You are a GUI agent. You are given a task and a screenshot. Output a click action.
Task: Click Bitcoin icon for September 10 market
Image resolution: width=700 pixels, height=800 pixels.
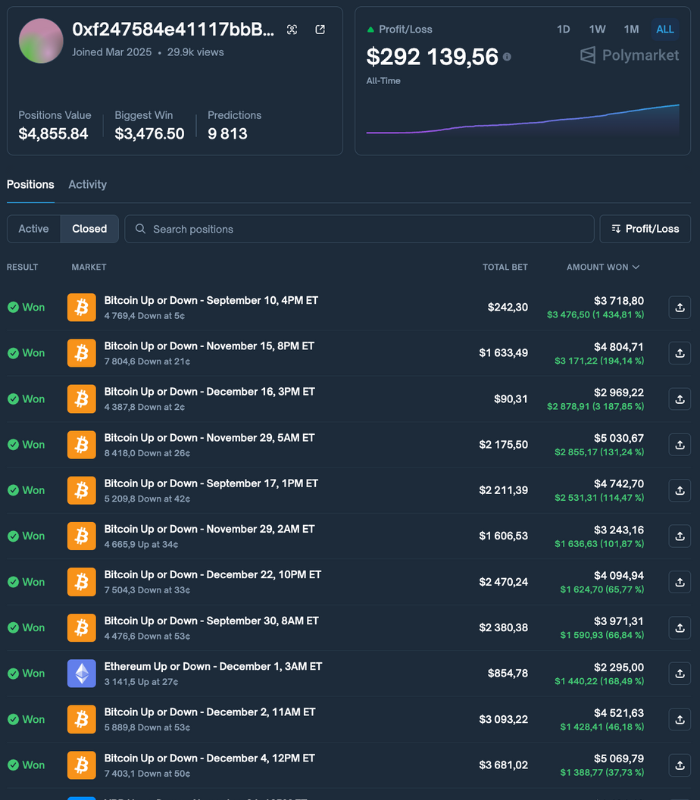pos(82,307)
